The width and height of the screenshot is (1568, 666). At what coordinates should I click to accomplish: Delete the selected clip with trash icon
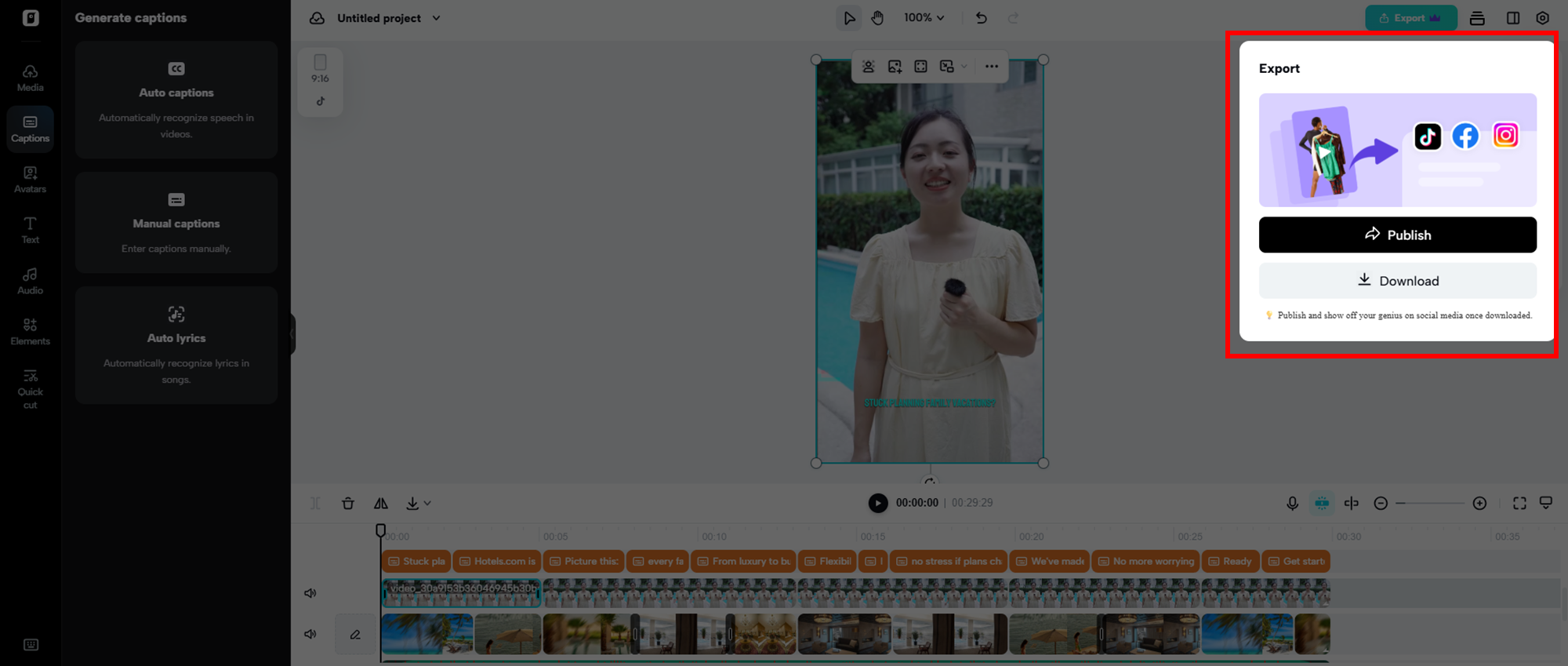(348, 504)
